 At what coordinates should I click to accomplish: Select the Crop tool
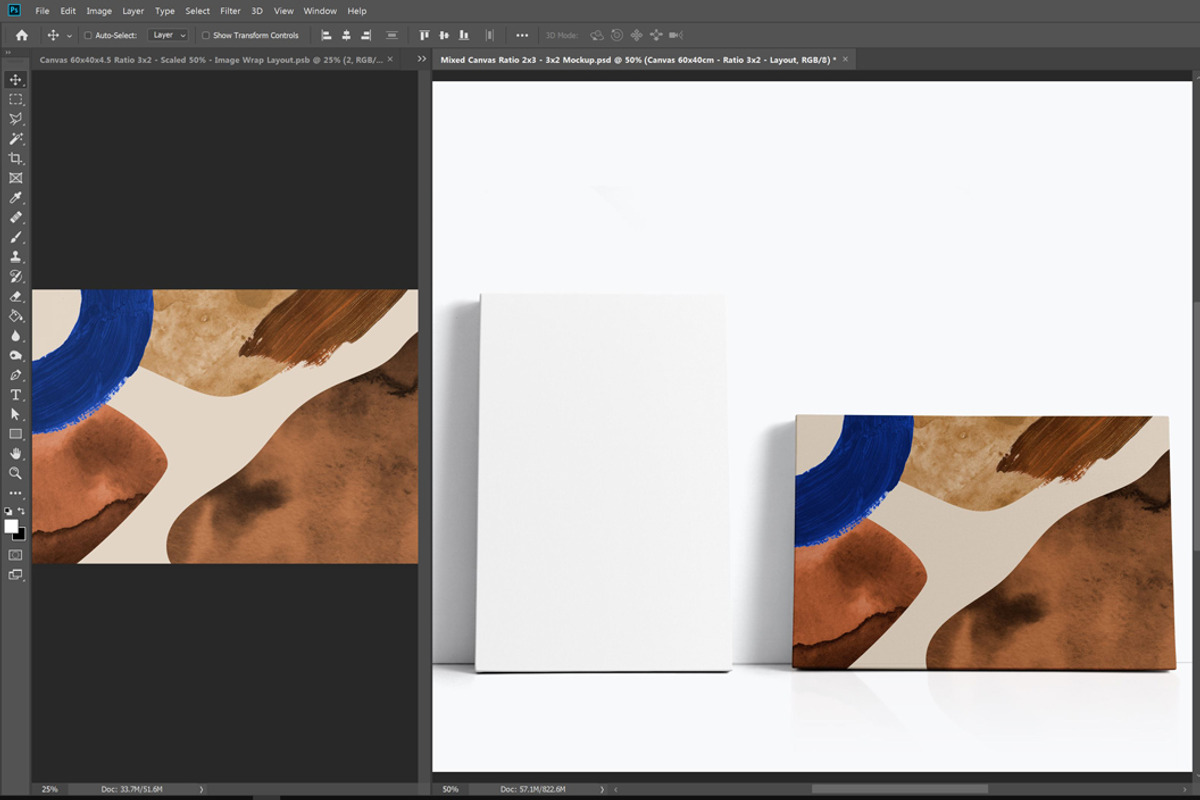click(15, 159)
